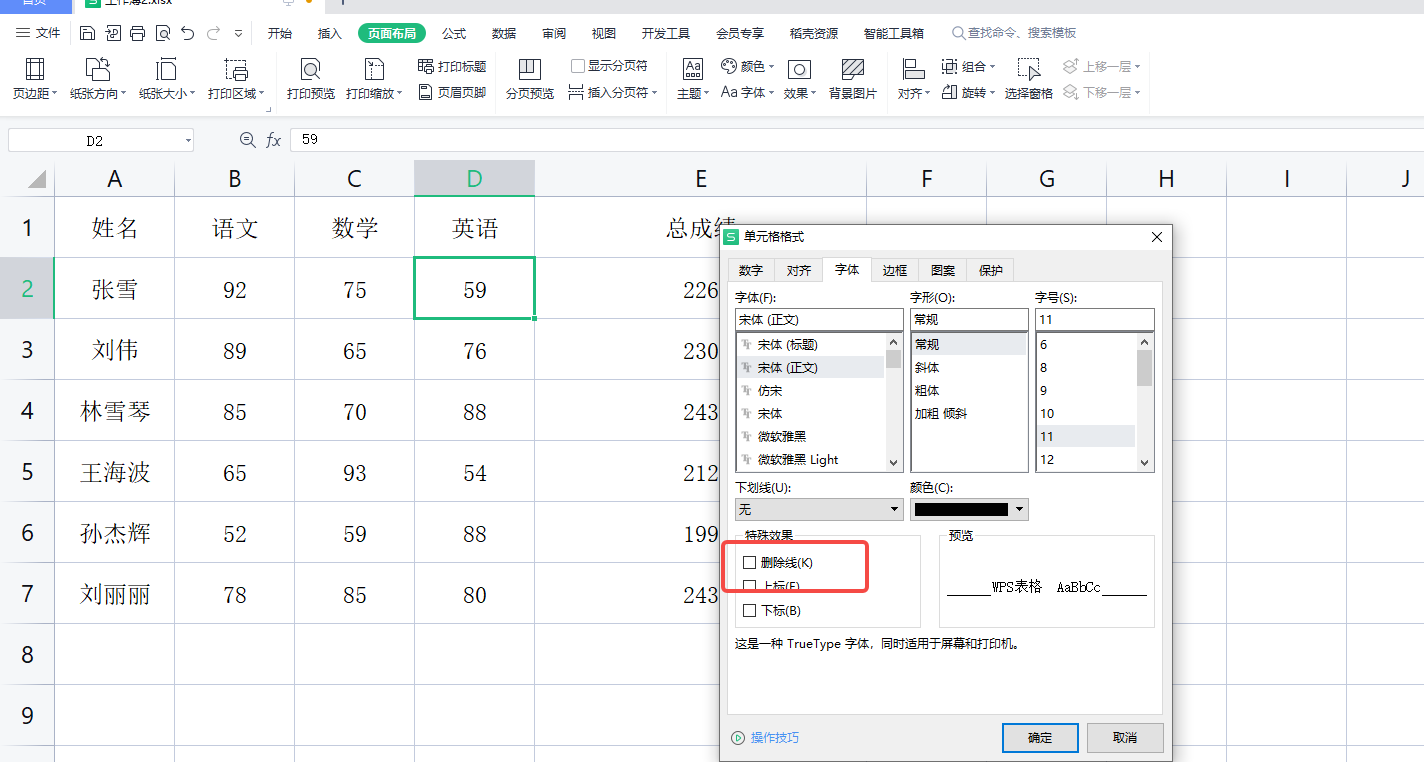Viewport: 1424px width, 762px height.
Task: Open 选择窗格 selection pane
Action: 1029,79
